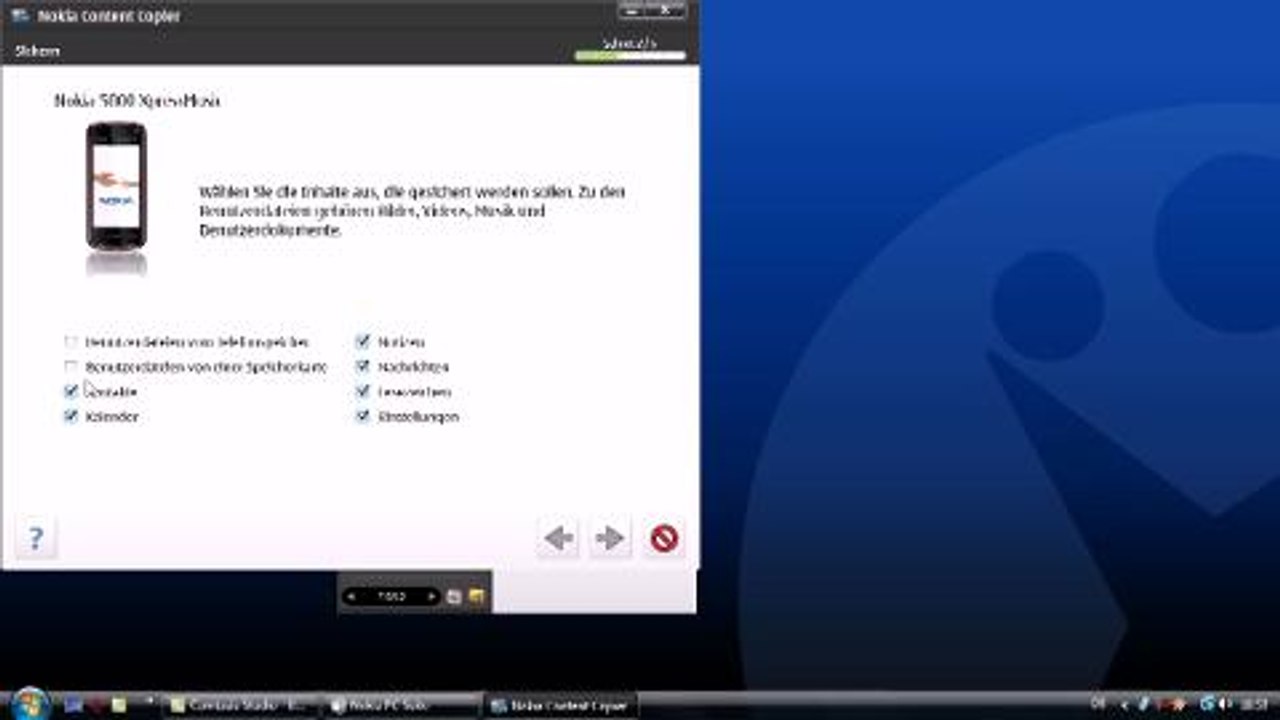Click the system tray clock
This screenshot has height=720, width=1280.
pos(1253,706)
